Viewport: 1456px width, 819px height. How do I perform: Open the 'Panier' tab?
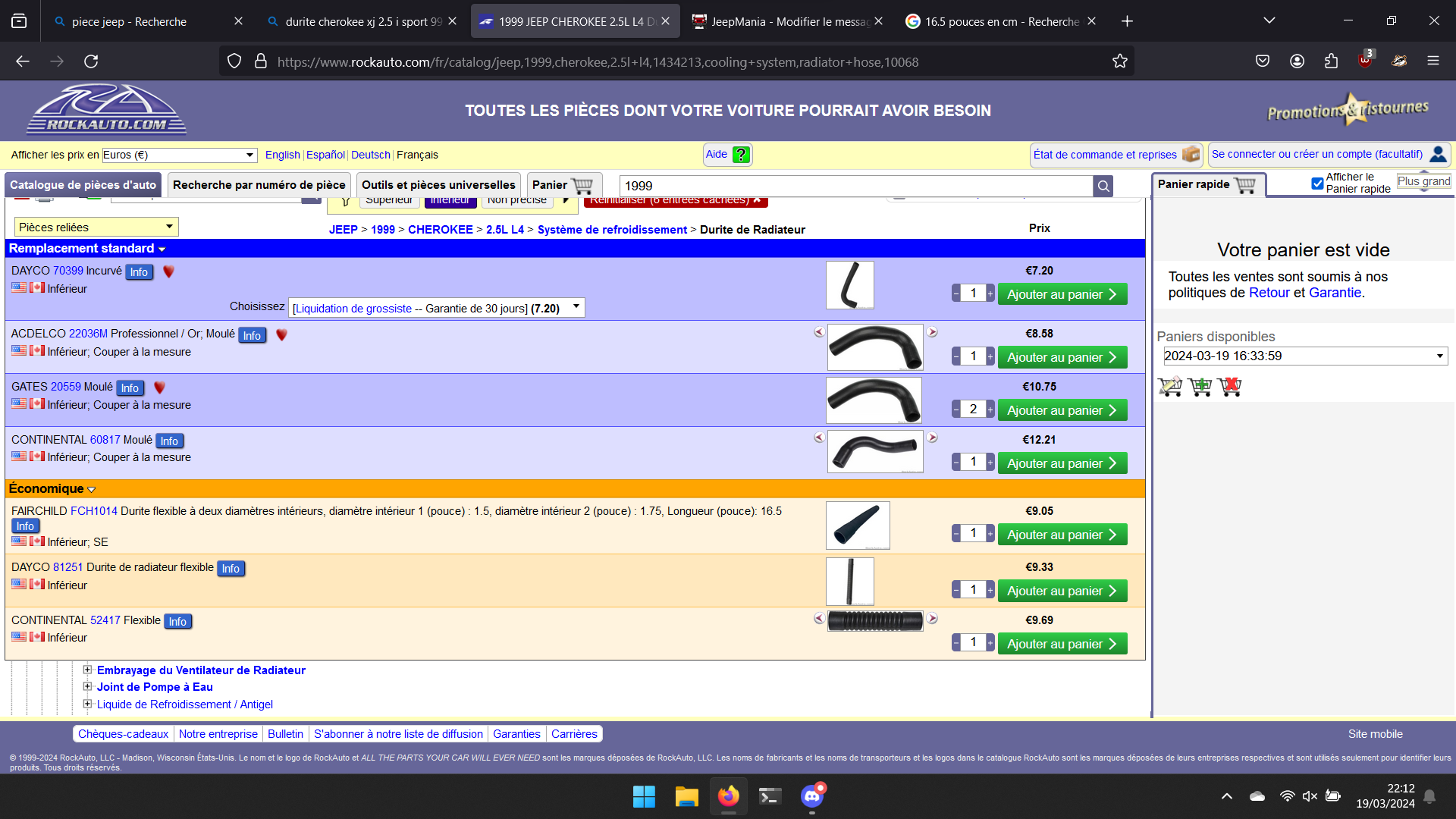click(x=564, y=185)
